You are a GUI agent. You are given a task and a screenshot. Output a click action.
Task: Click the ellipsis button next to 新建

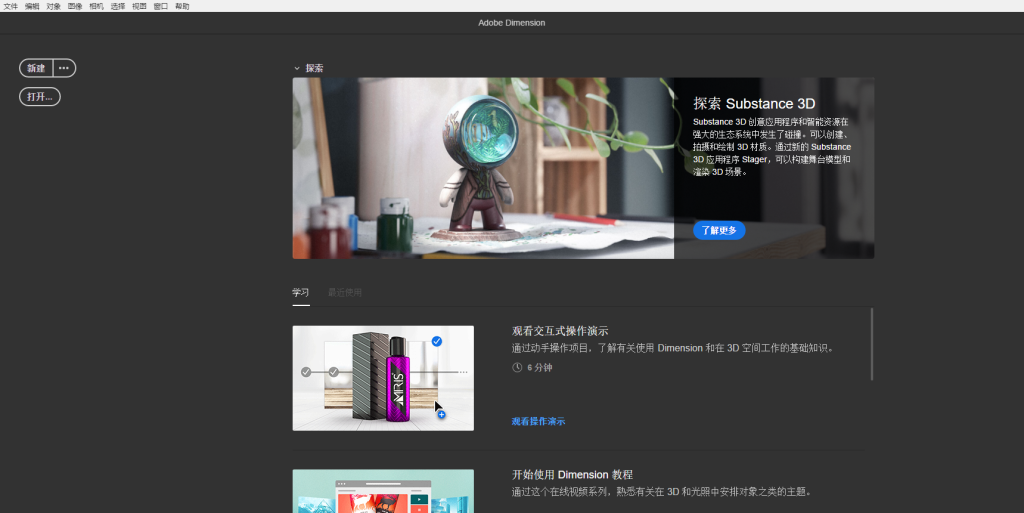coord(64,68)
